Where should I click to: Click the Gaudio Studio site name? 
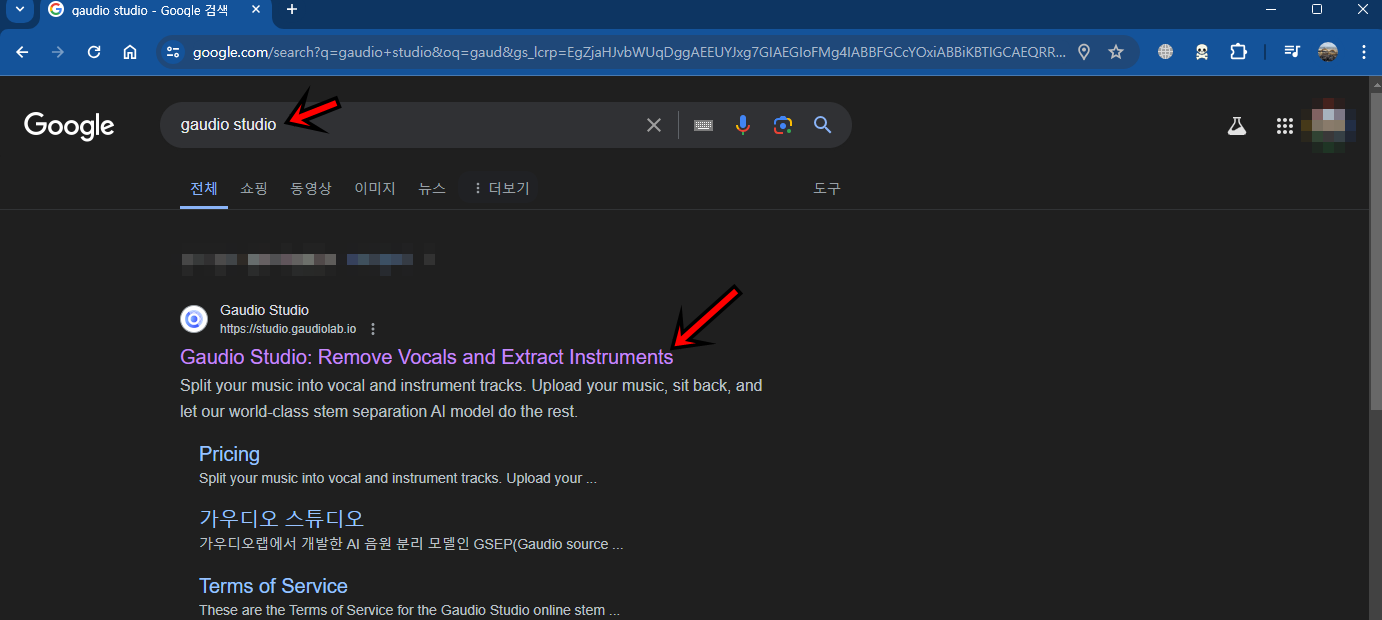[264, 310]
